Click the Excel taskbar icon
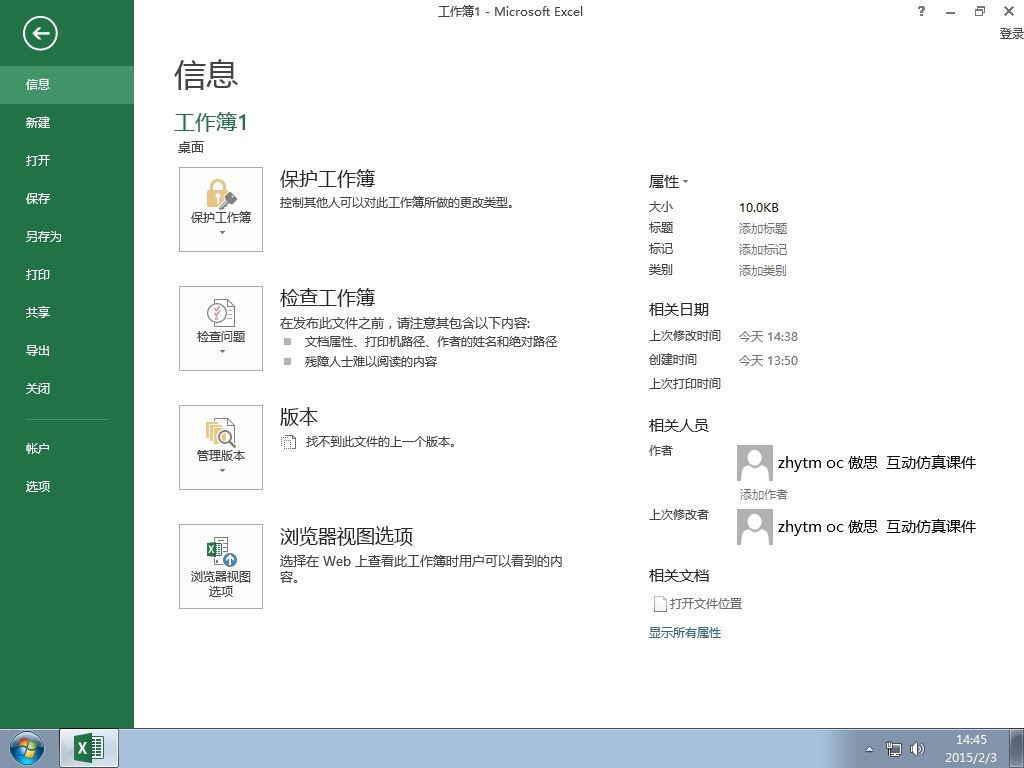 point(89,748)
